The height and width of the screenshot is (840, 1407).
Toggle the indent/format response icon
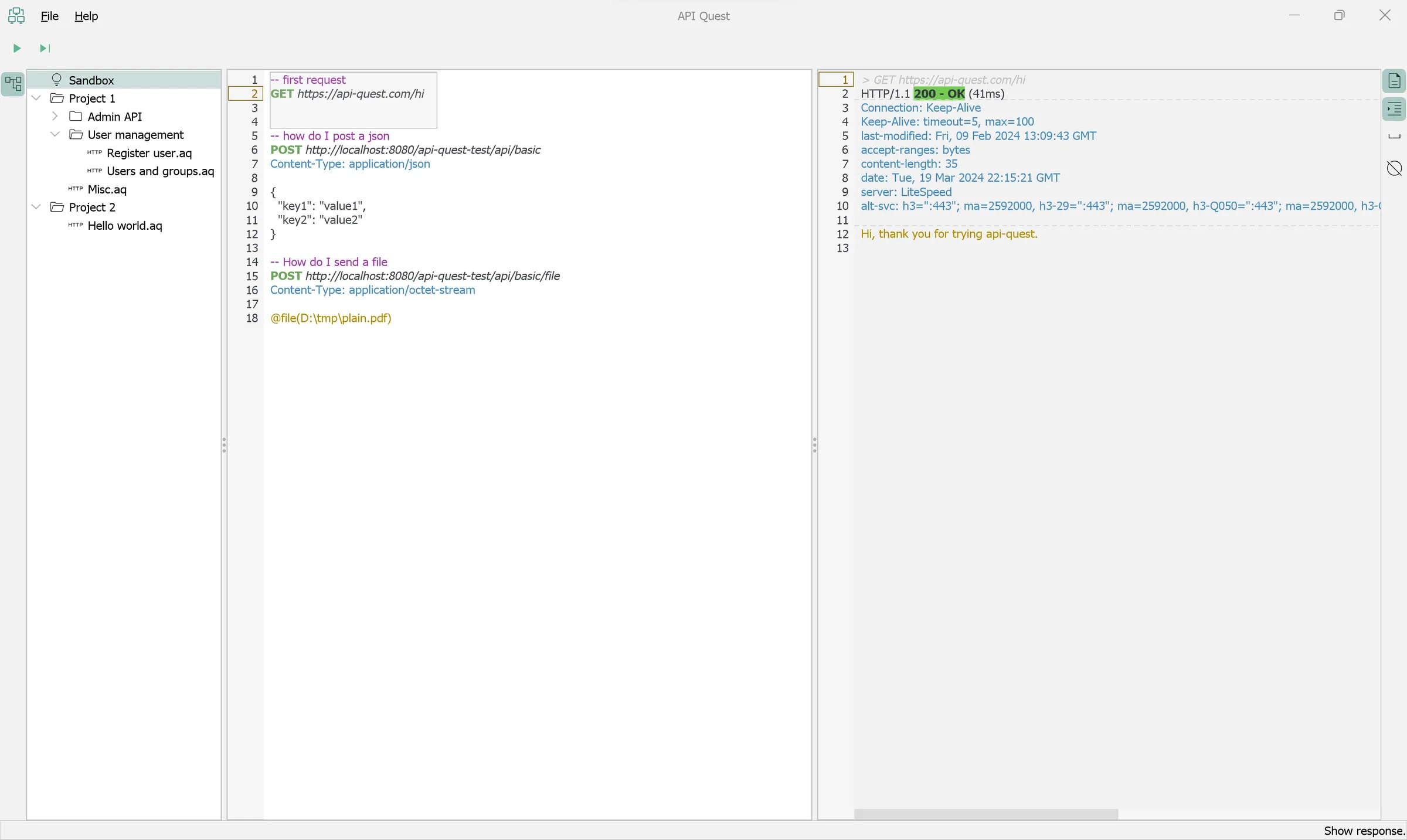point(1394,109)
